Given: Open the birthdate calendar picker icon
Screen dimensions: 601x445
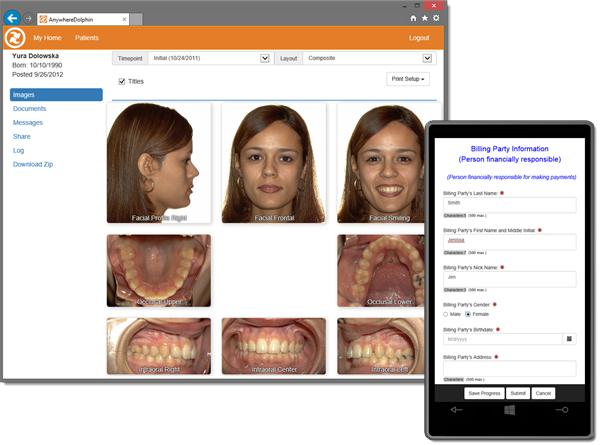Looking at the screenshot, I should pyautogui.click(x=569, y=338).
